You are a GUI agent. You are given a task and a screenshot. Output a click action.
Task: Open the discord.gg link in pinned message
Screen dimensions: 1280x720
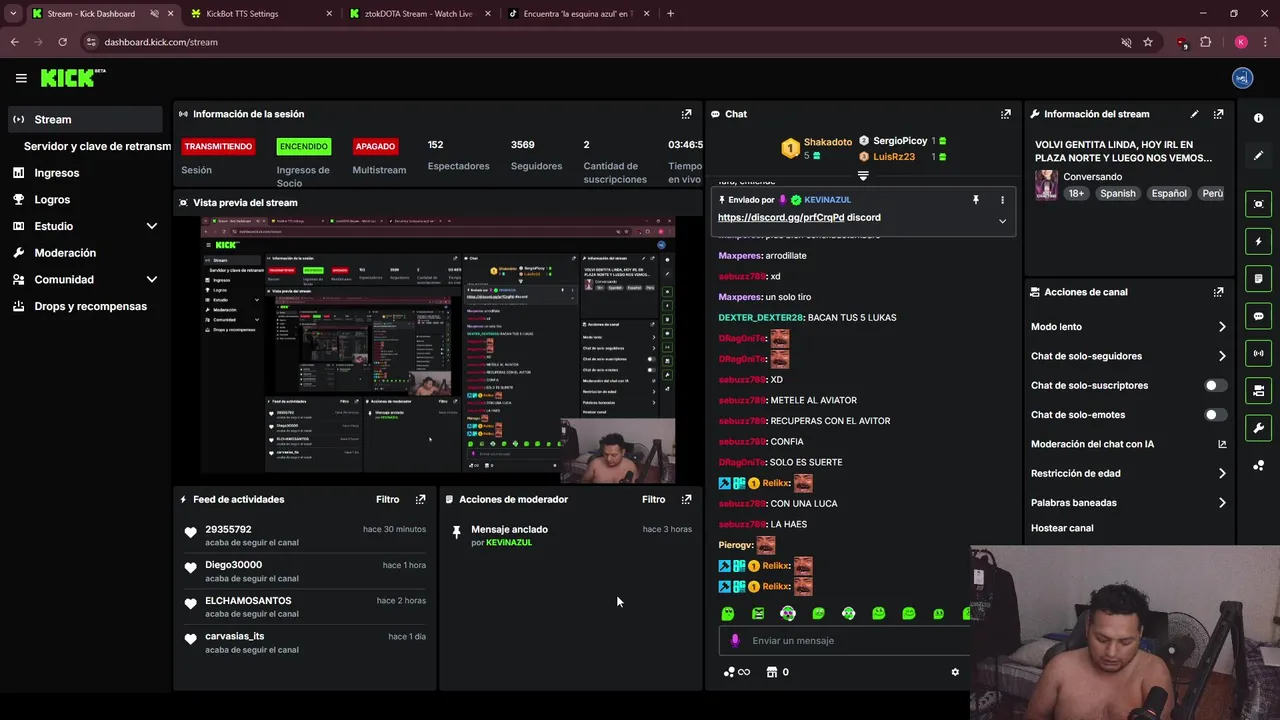[x=781, y=217]
